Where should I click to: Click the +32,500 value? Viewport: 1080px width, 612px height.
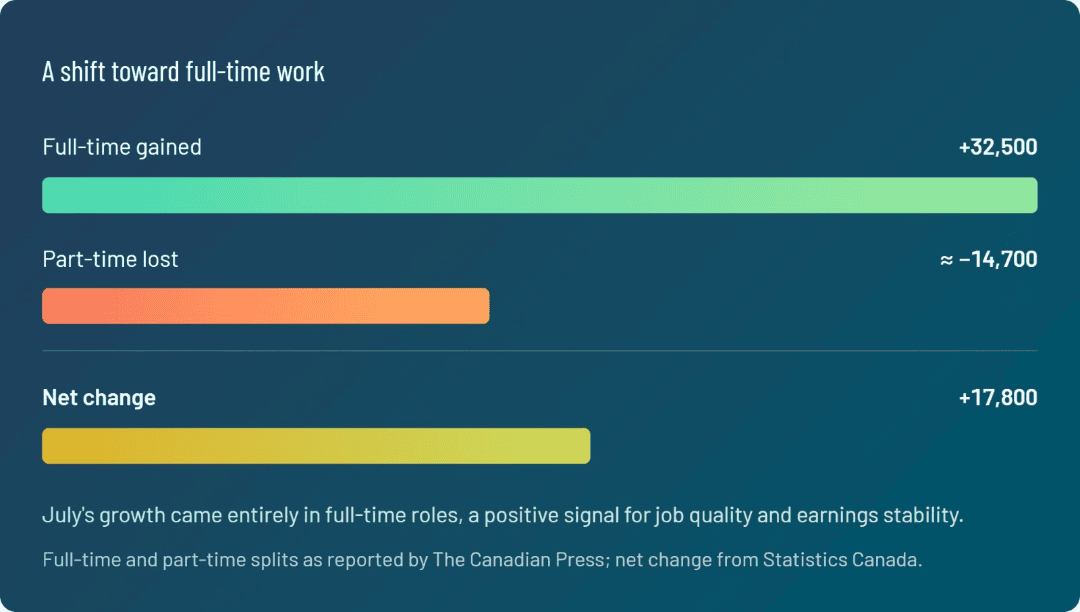[x=998, y=147]
